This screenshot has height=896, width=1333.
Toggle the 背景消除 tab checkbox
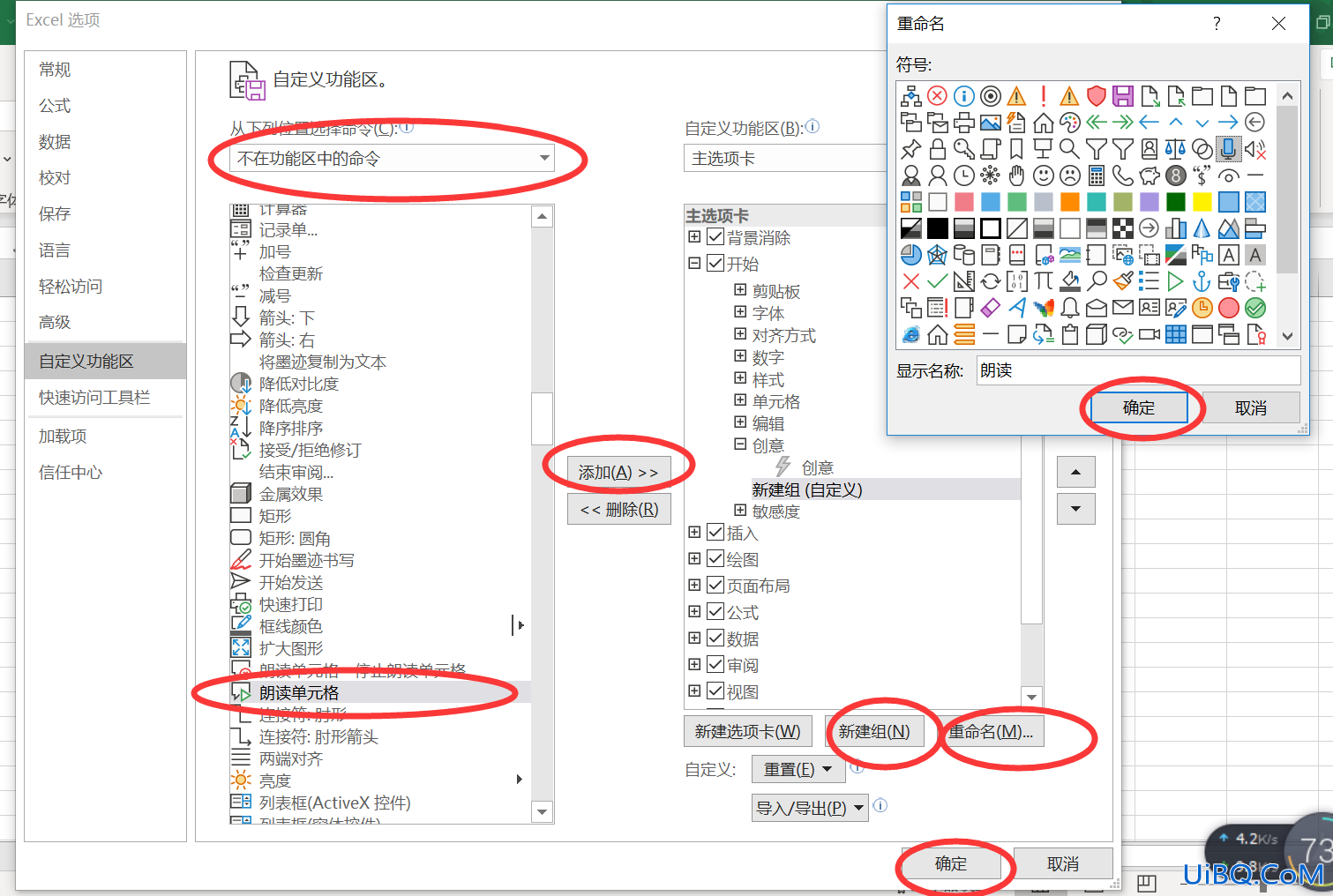click(x=715, y=237)
